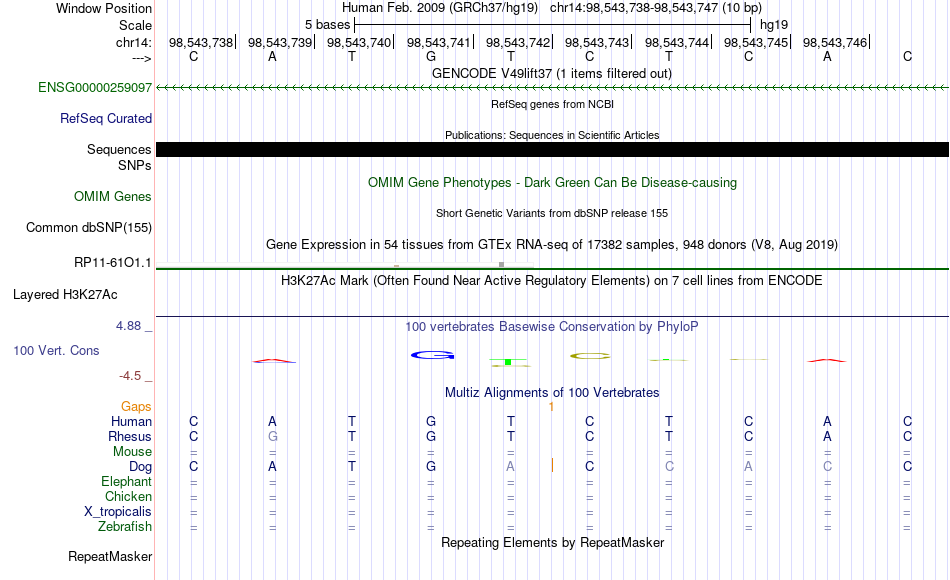Click the '--->' strand direction label
The width and height of the screenshot is (950, 580).
tap(141, 58)
